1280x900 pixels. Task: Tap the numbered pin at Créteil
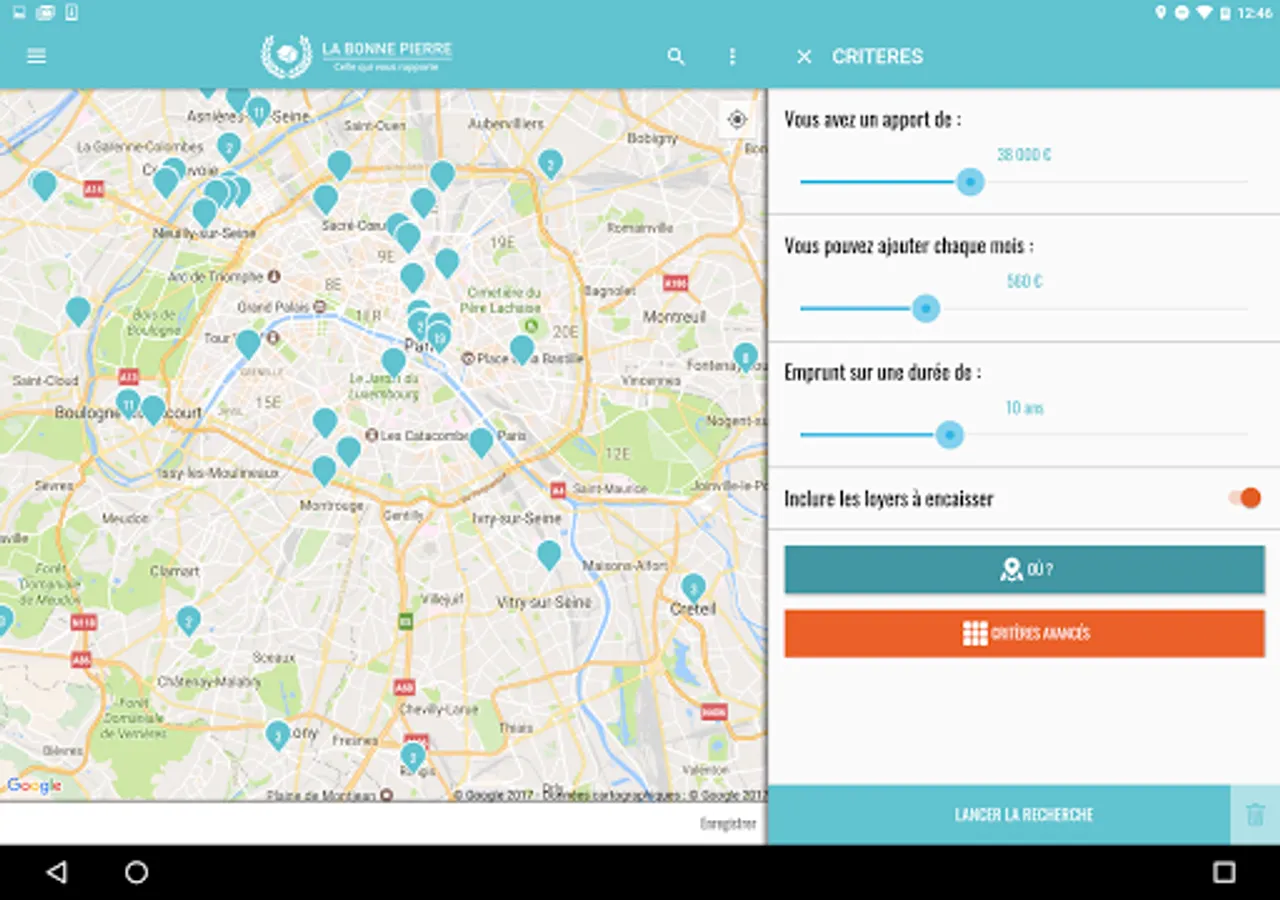tap(693, 587)
